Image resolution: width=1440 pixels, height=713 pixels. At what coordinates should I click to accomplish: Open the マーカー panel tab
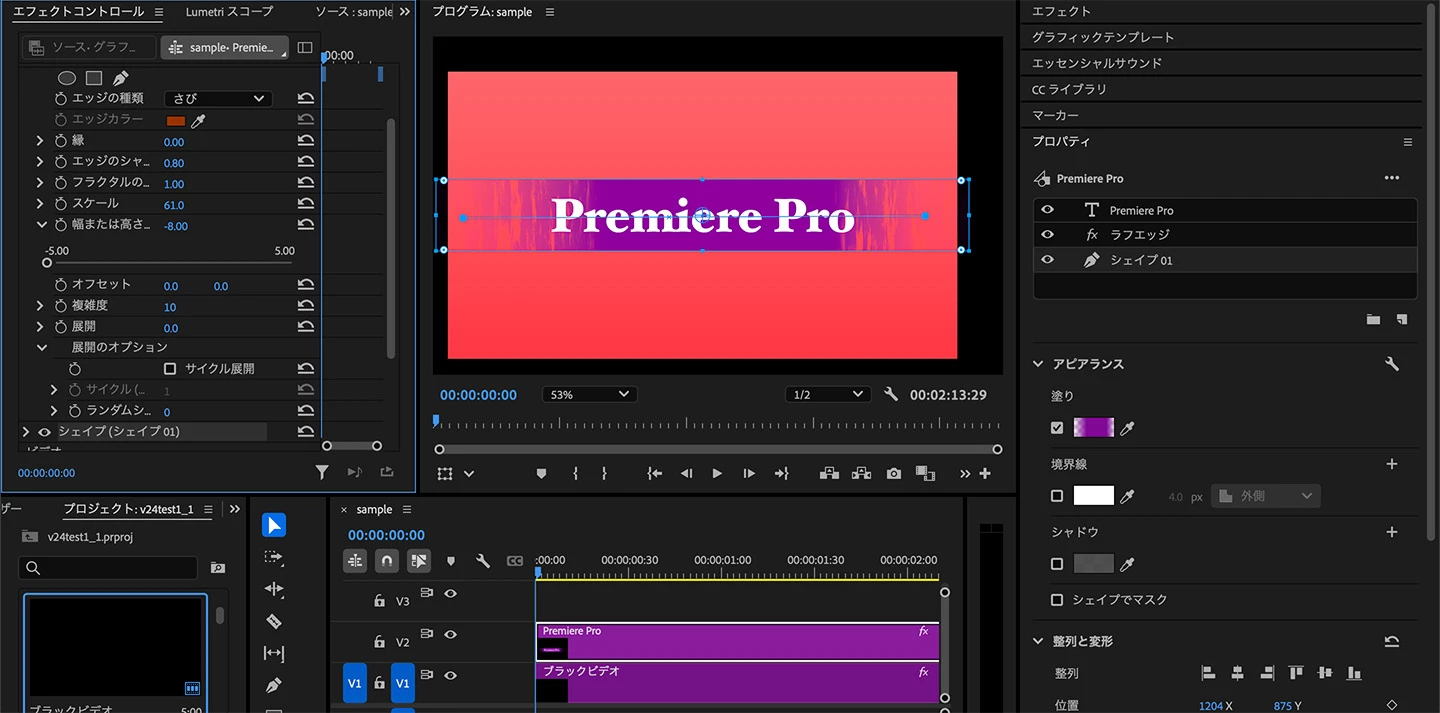click(1055, 115)
